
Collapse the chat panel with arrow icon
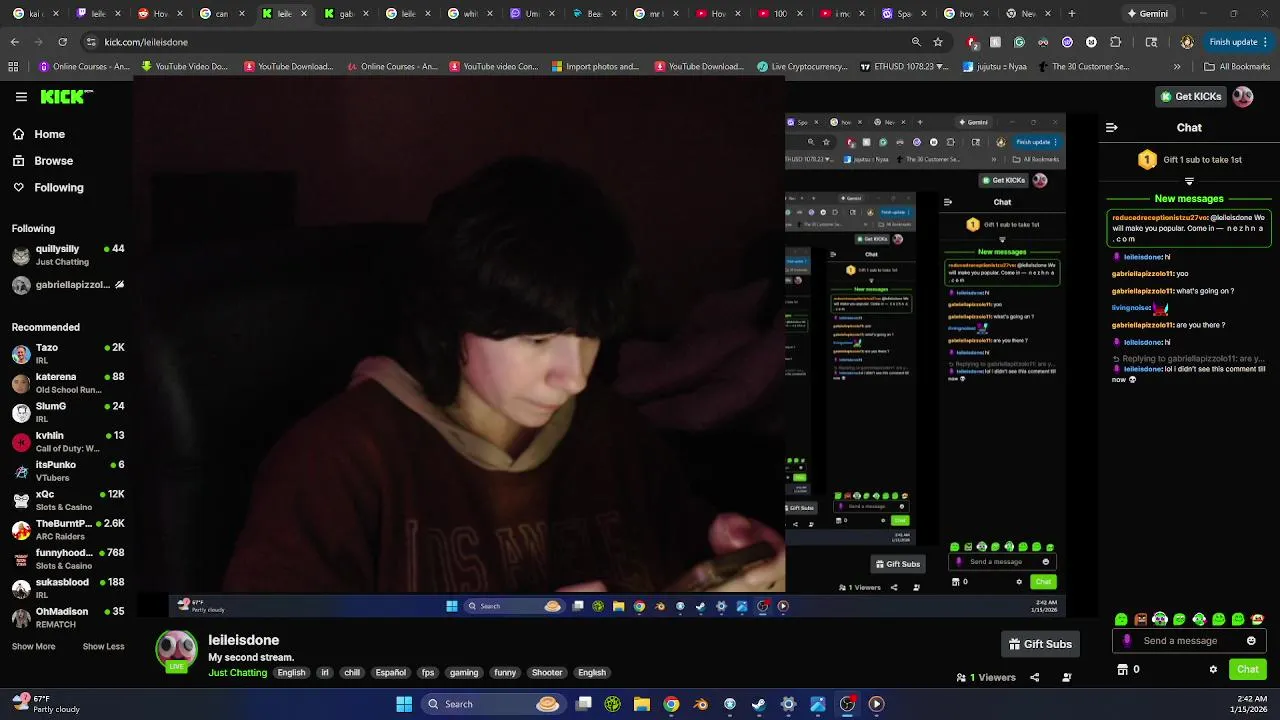tap(1111, 128)
